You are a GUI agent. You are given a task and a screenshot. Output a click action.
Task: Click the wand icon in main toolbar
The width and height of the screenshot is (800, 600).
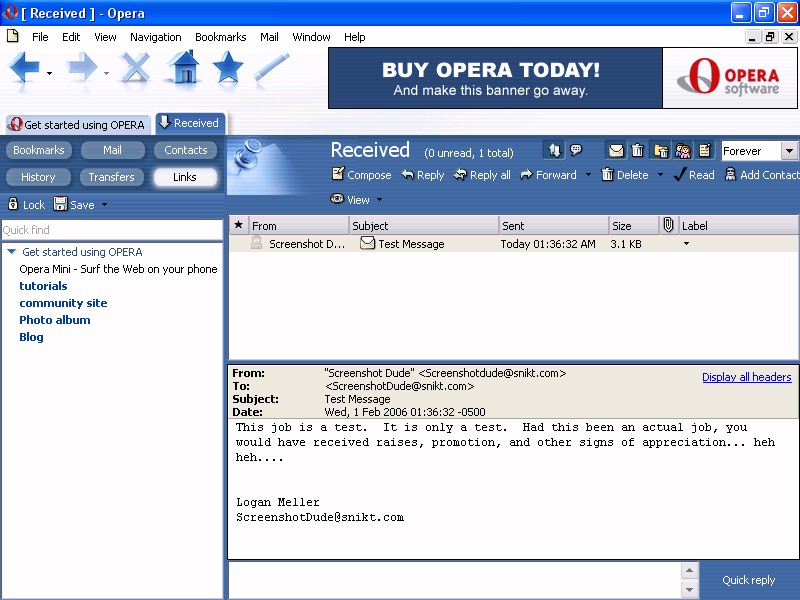click(272, 68)
